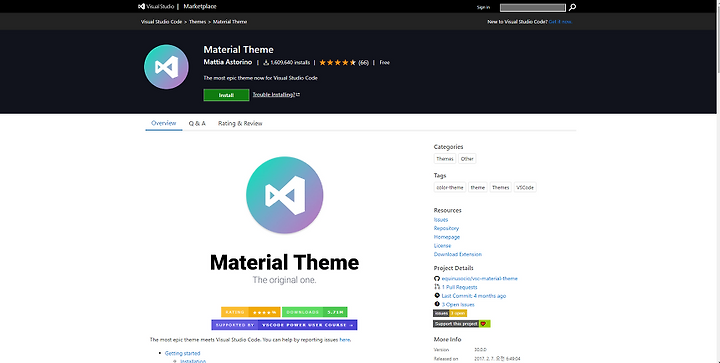Viewport: 720px width, 363px height.
Task: Click Download Extension link
Action: [x=458, y=254]
